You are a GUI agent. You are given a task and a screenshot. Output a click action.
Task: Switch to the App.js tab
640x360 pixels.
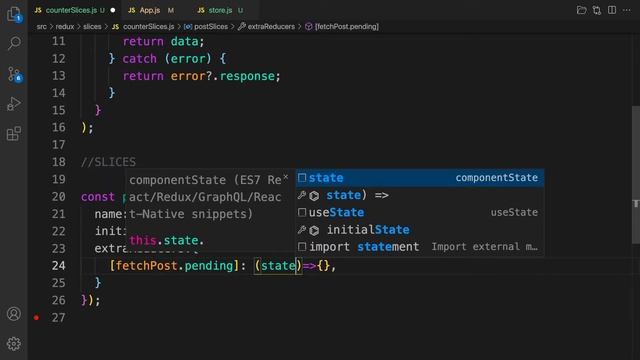tap(149, 10)
